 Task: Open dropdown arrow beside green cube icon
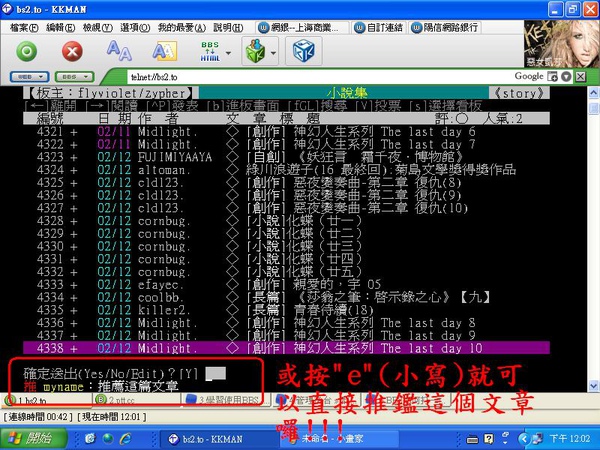[273, 53]
